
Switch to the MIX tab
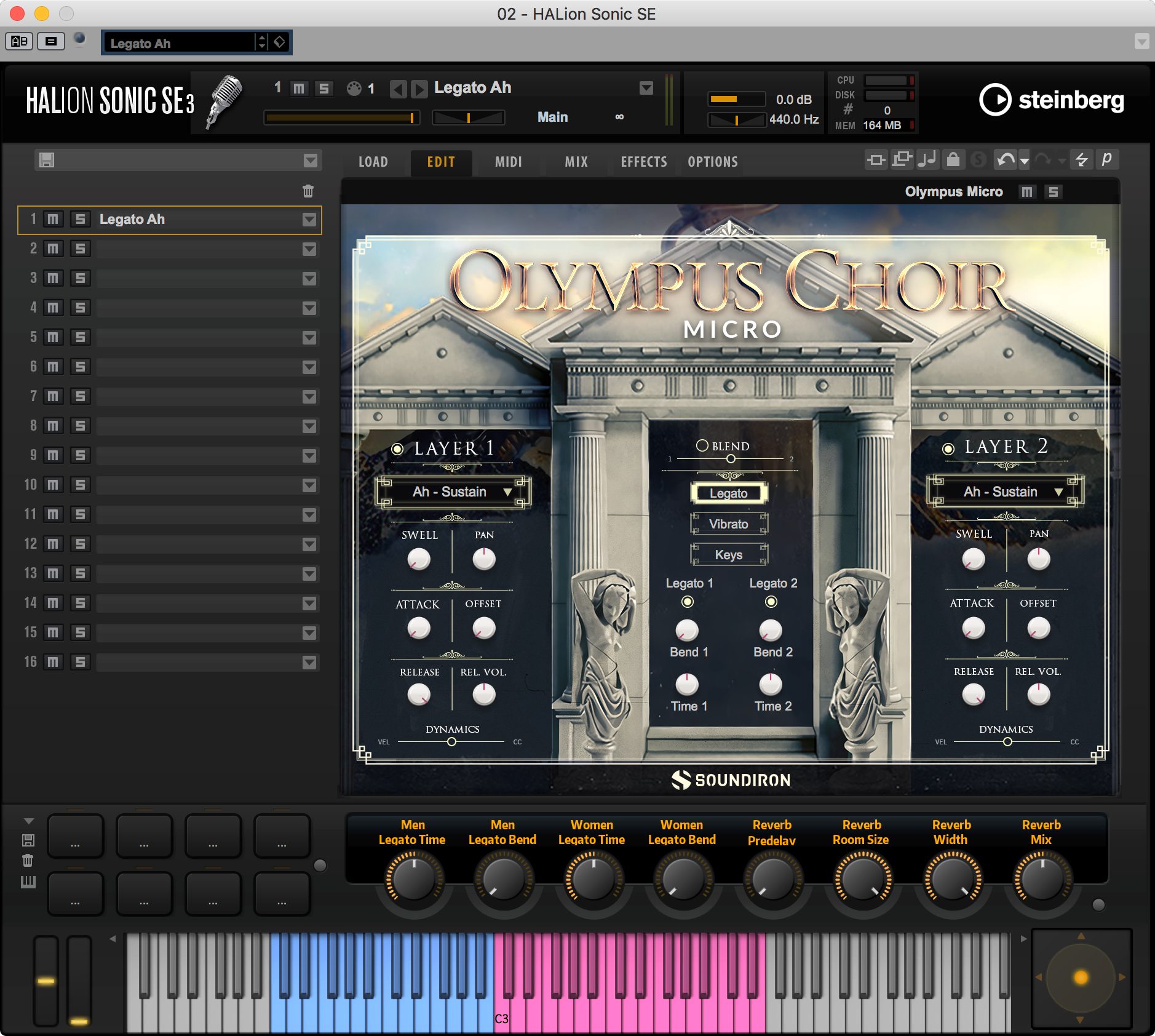[576, 162]
